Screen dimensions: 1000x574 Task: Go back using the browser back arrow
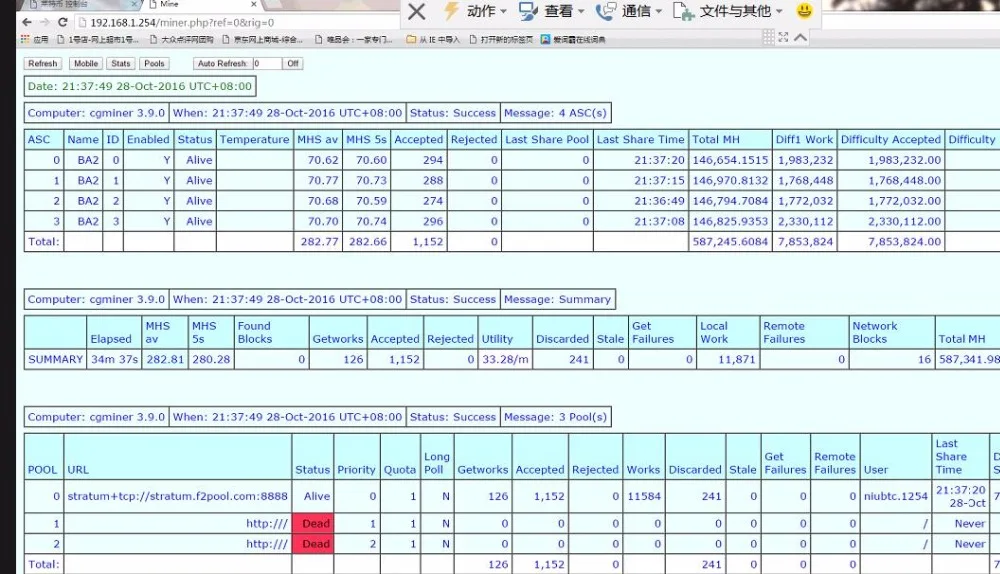(x=26, y=22)
